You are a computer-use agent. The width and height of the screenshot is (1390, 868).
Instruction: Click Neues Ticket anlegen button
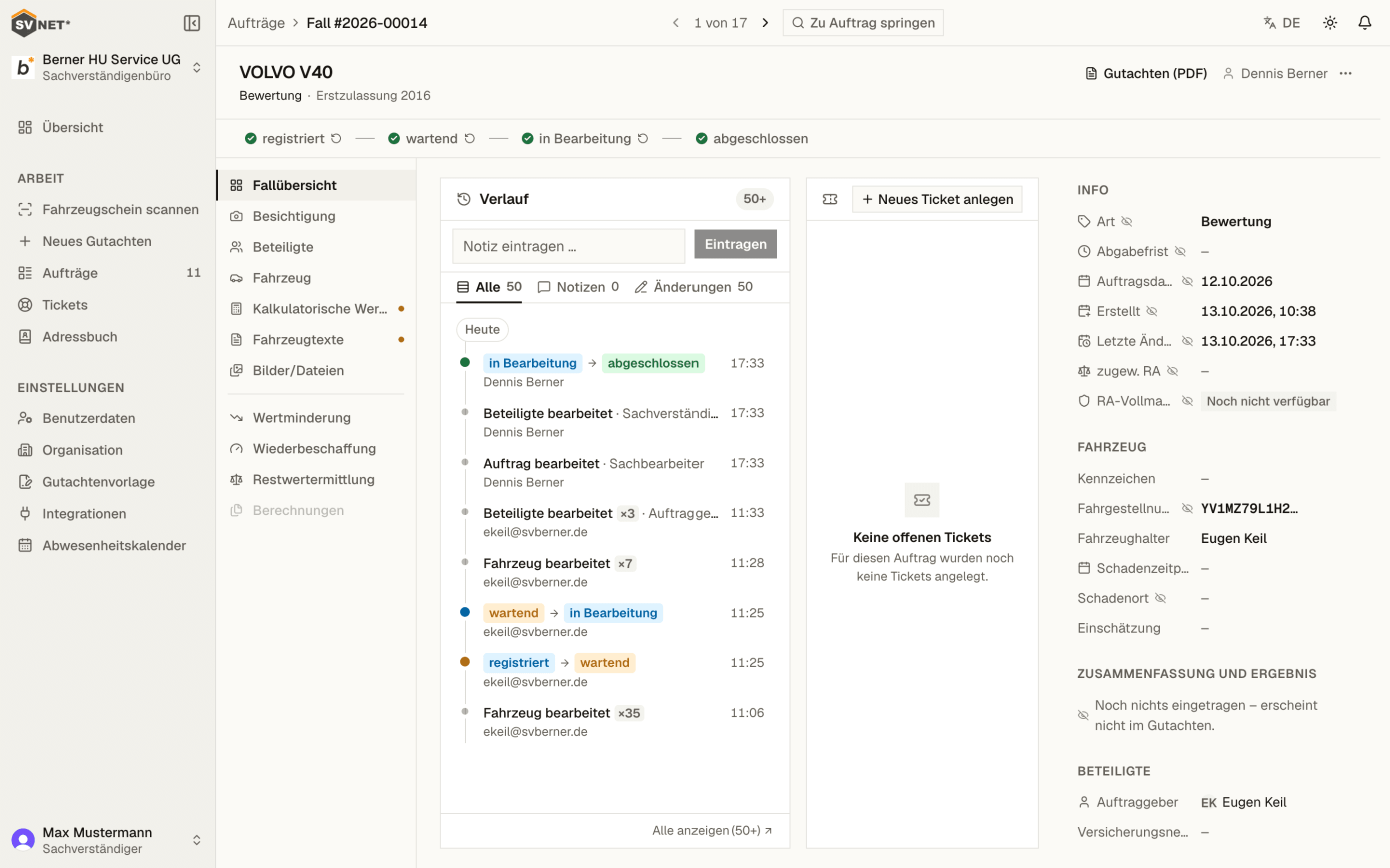937,199
